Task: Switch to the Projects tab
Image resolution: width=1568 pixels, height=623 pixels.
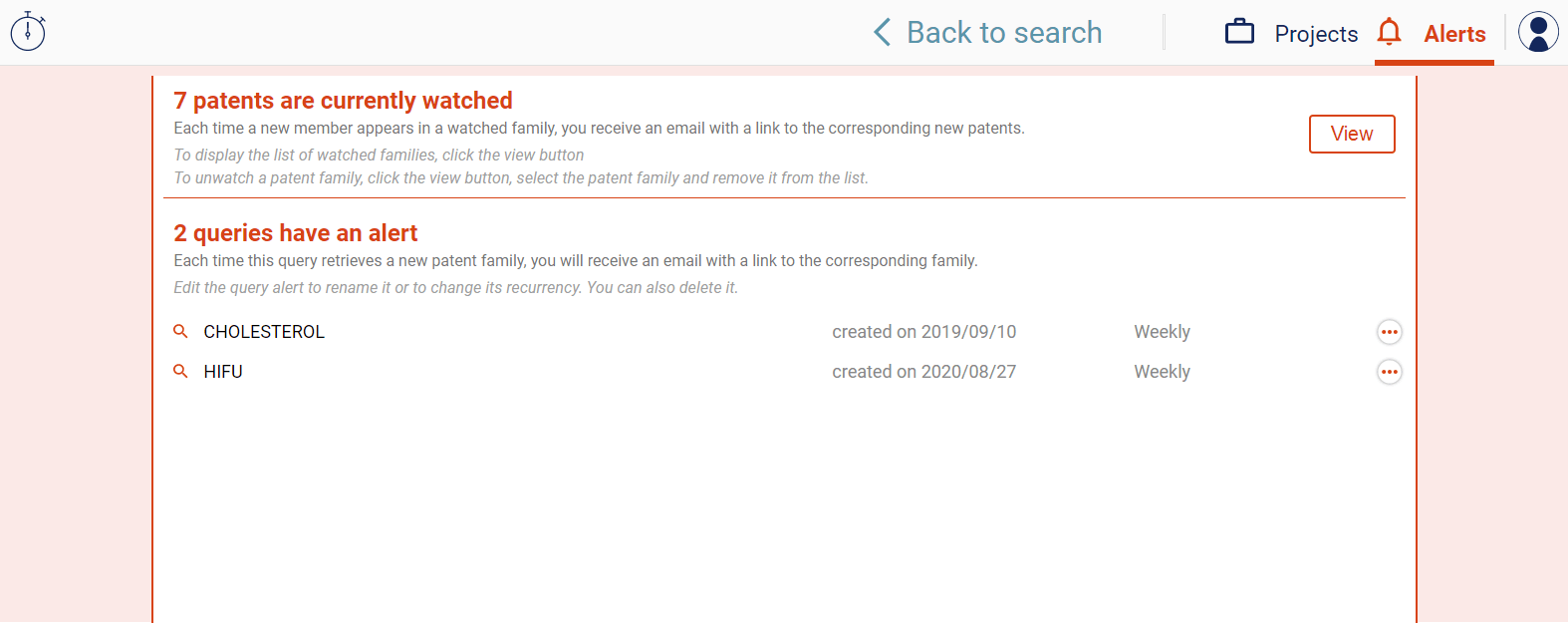Action: point(1316,34)
